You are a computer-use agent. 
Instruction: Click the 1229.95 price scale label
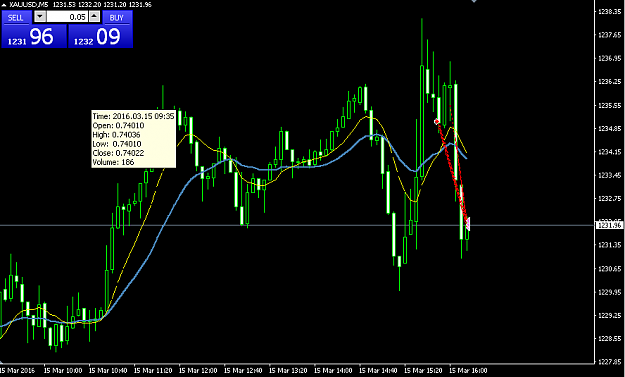[x=609, y=292]
